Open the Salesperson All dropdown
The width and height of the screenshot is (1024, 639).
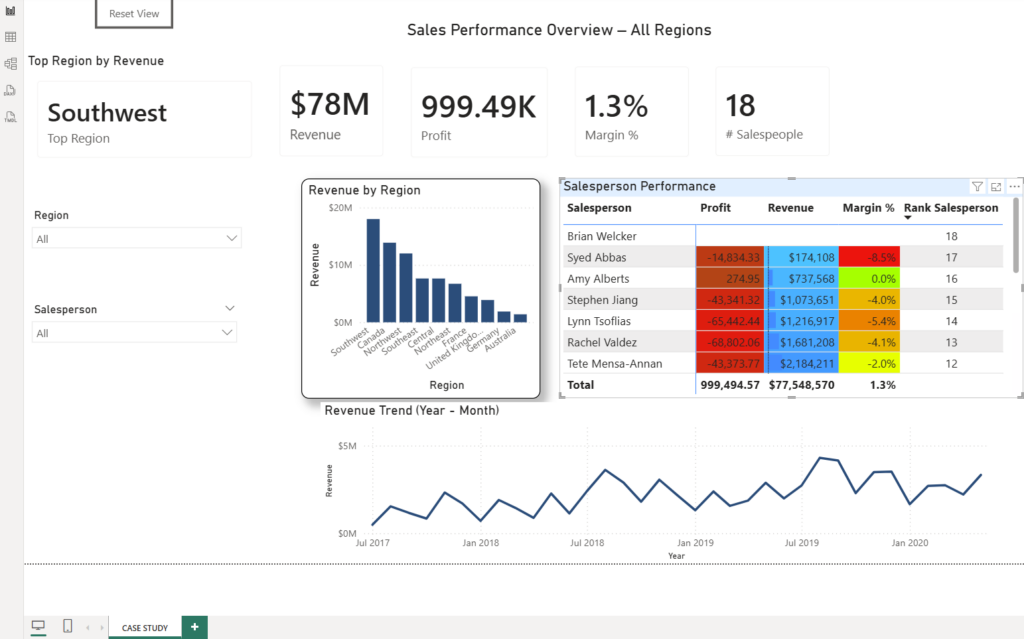[x=134, y=333]
